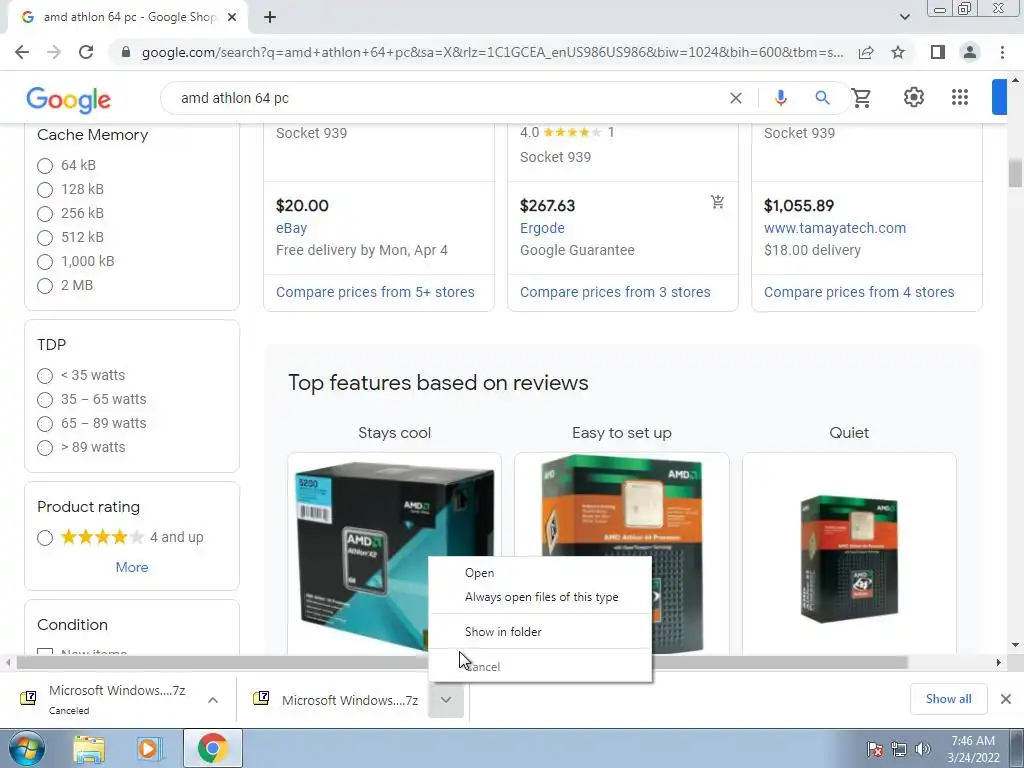Expand options for the canceled download
The height and width of the screenshot is (768, 1024).
(213, 699)
